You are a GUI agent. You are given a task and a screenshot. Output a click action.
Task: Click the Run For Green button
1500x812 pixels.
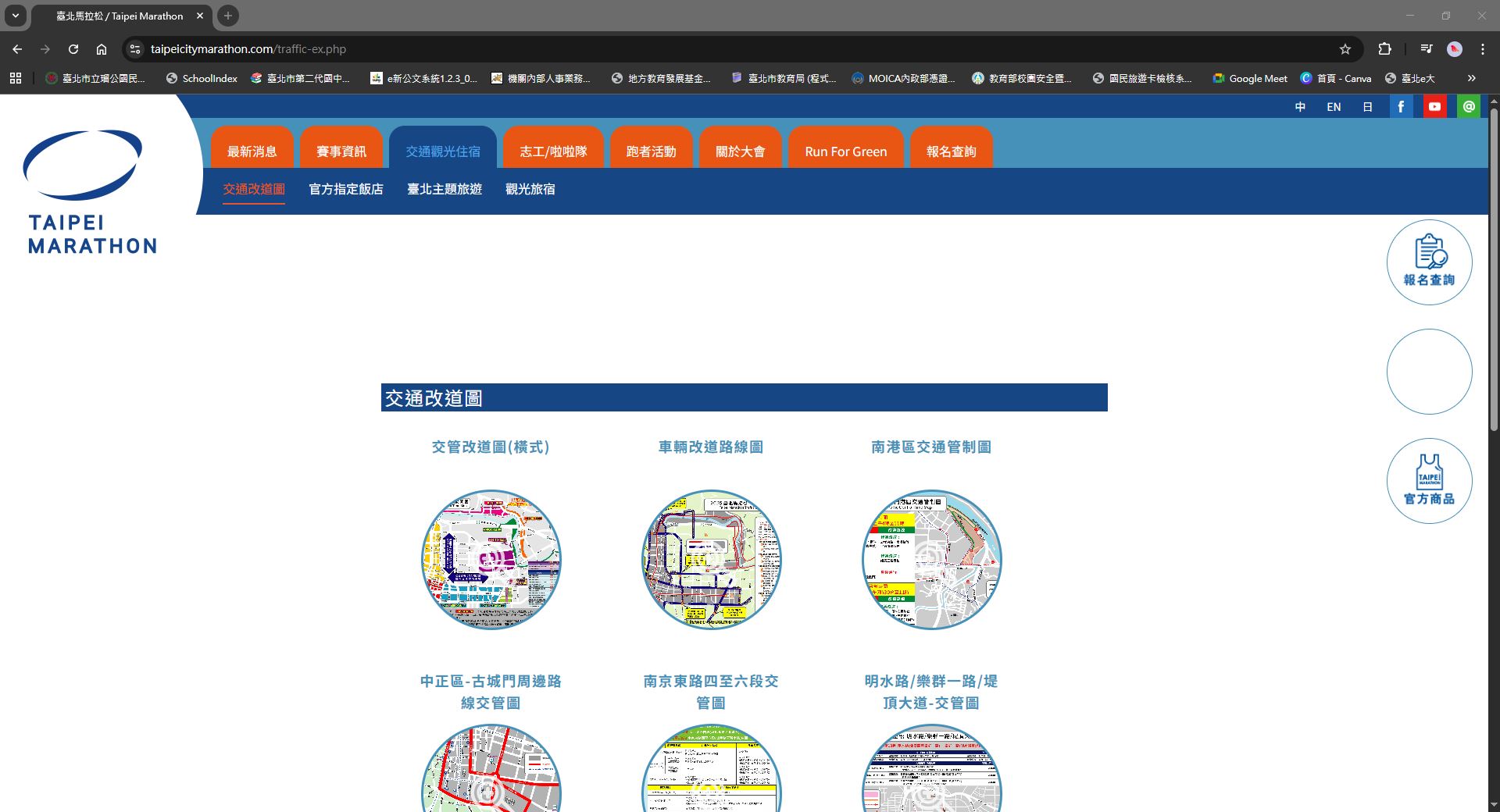point(845,151)
